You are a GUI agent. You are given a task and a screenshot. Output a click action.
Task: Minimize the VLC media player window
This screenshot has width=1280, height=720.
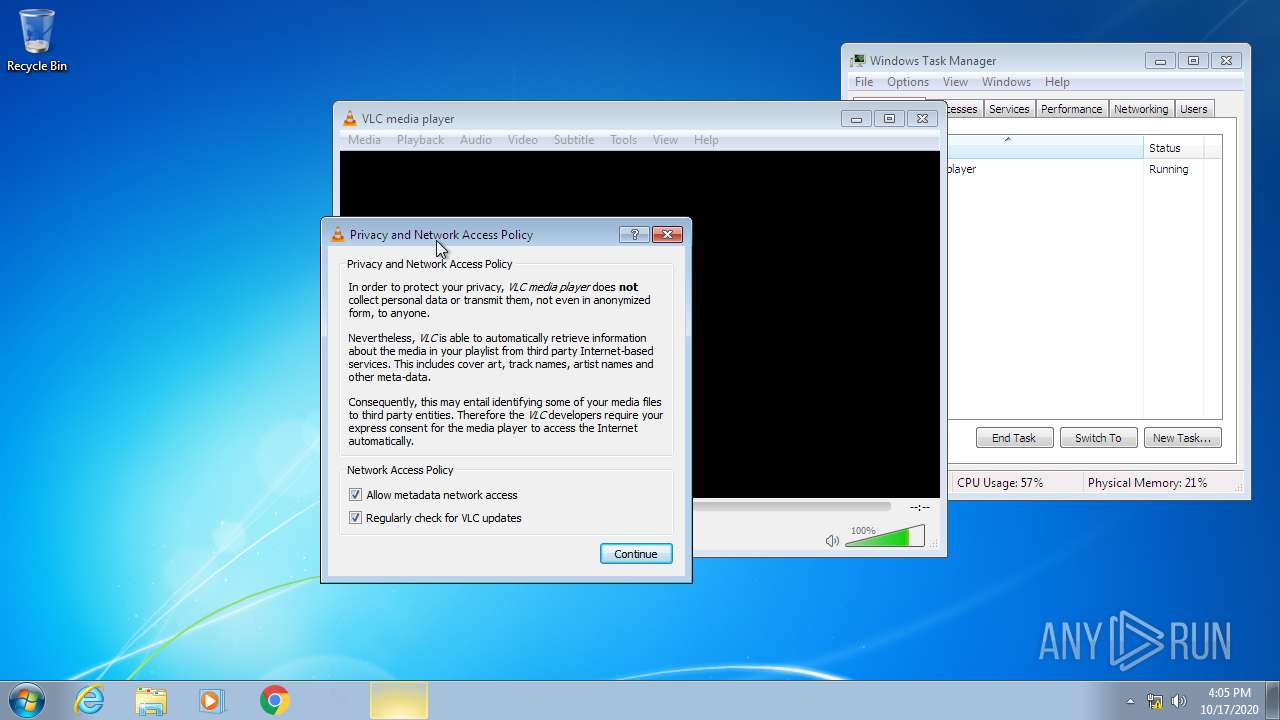tap(856, 118)
